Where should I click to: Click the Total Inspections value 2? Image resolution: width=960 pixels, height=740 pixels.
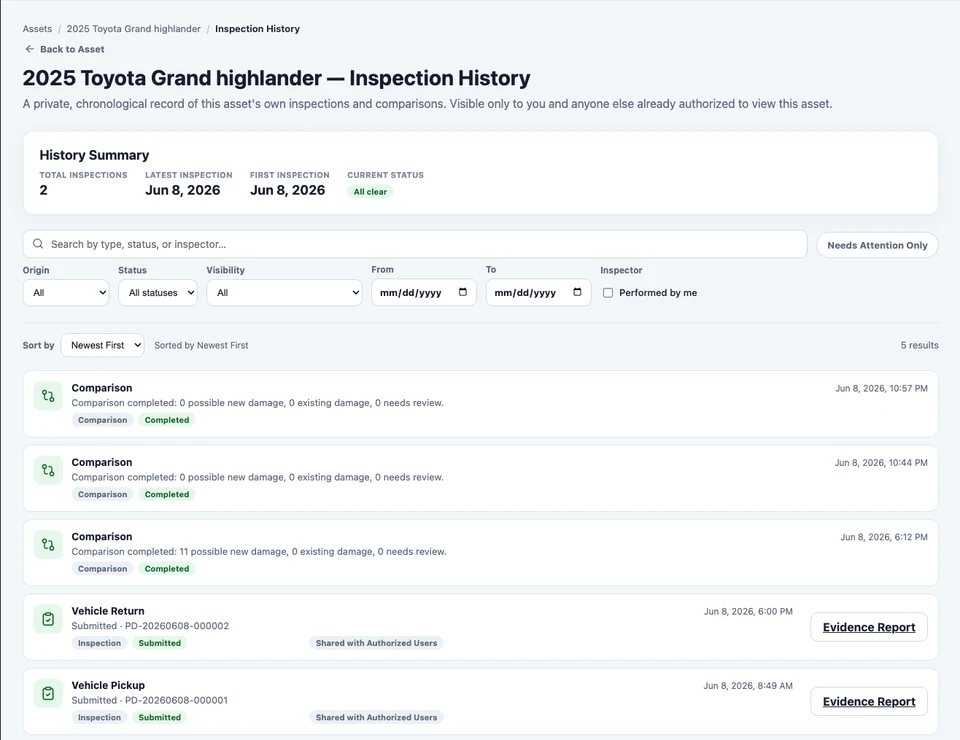coord(43,190)
